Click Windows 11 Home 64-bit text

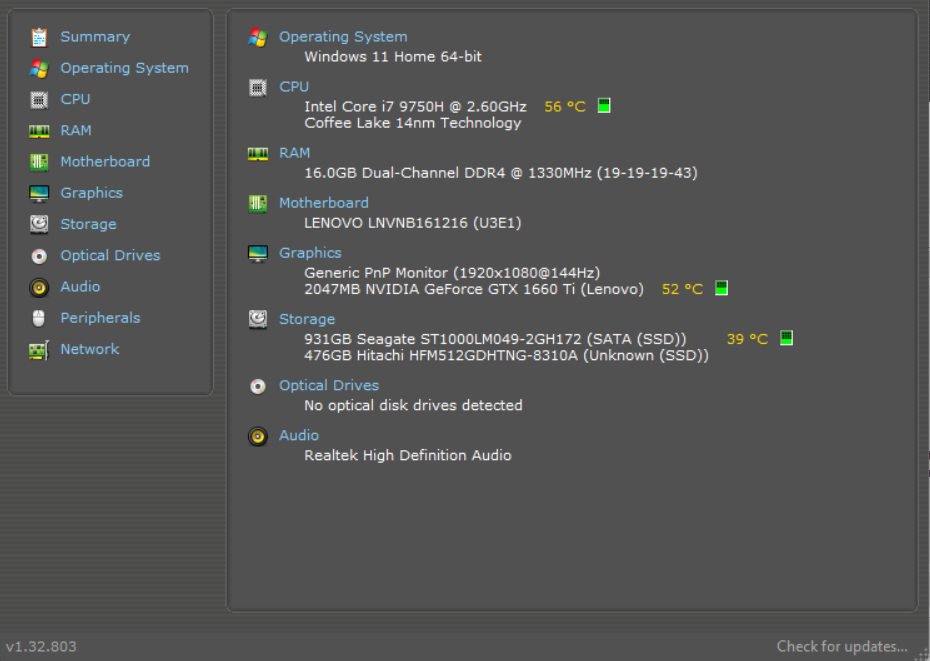(x=393, y=57)
